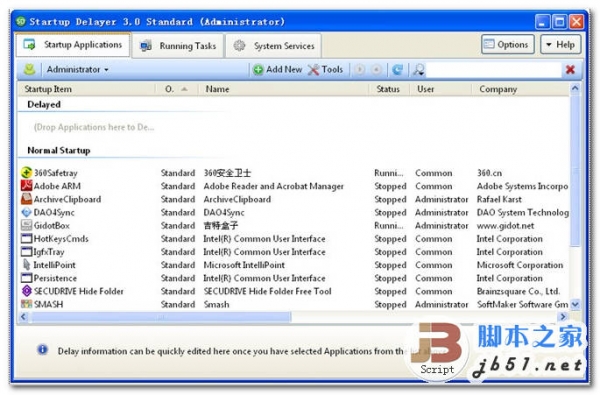The image size is (600, 395).
Task: Select the ArchiveClipboard icon
Action: (x=26, y=199)
